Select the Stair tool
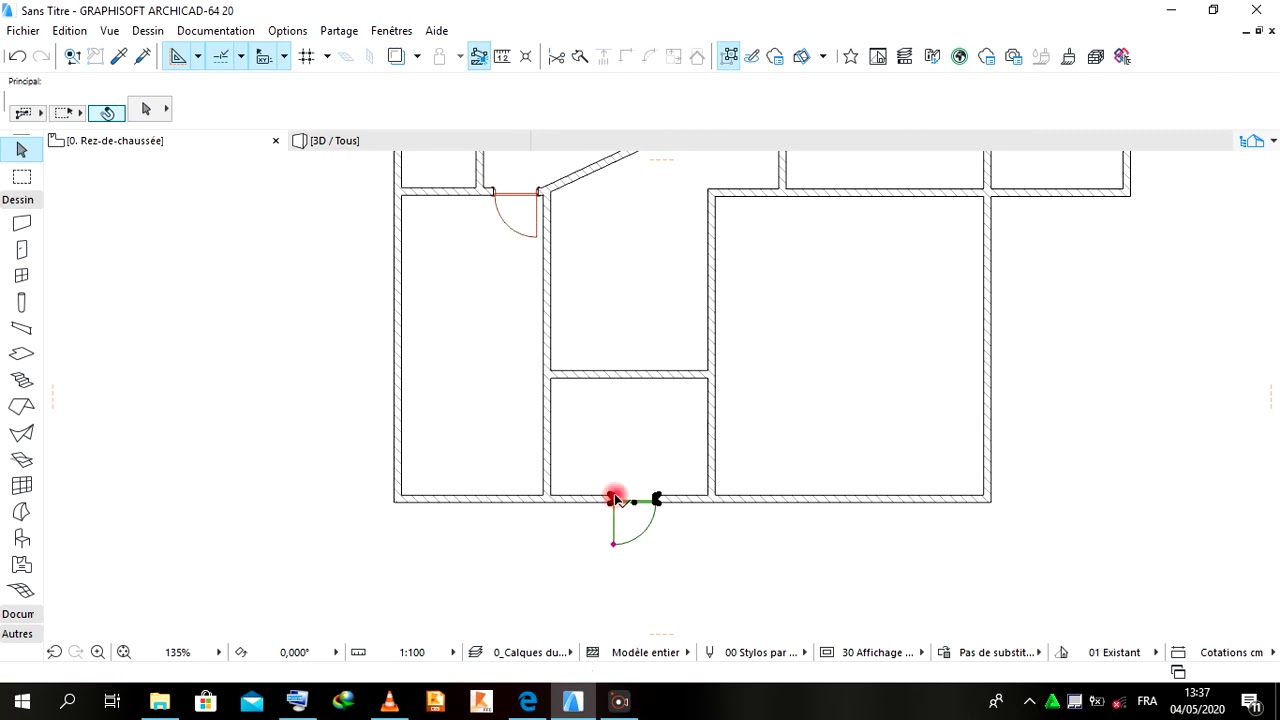This screenshot has height=720, width=1280. point(21,381)
